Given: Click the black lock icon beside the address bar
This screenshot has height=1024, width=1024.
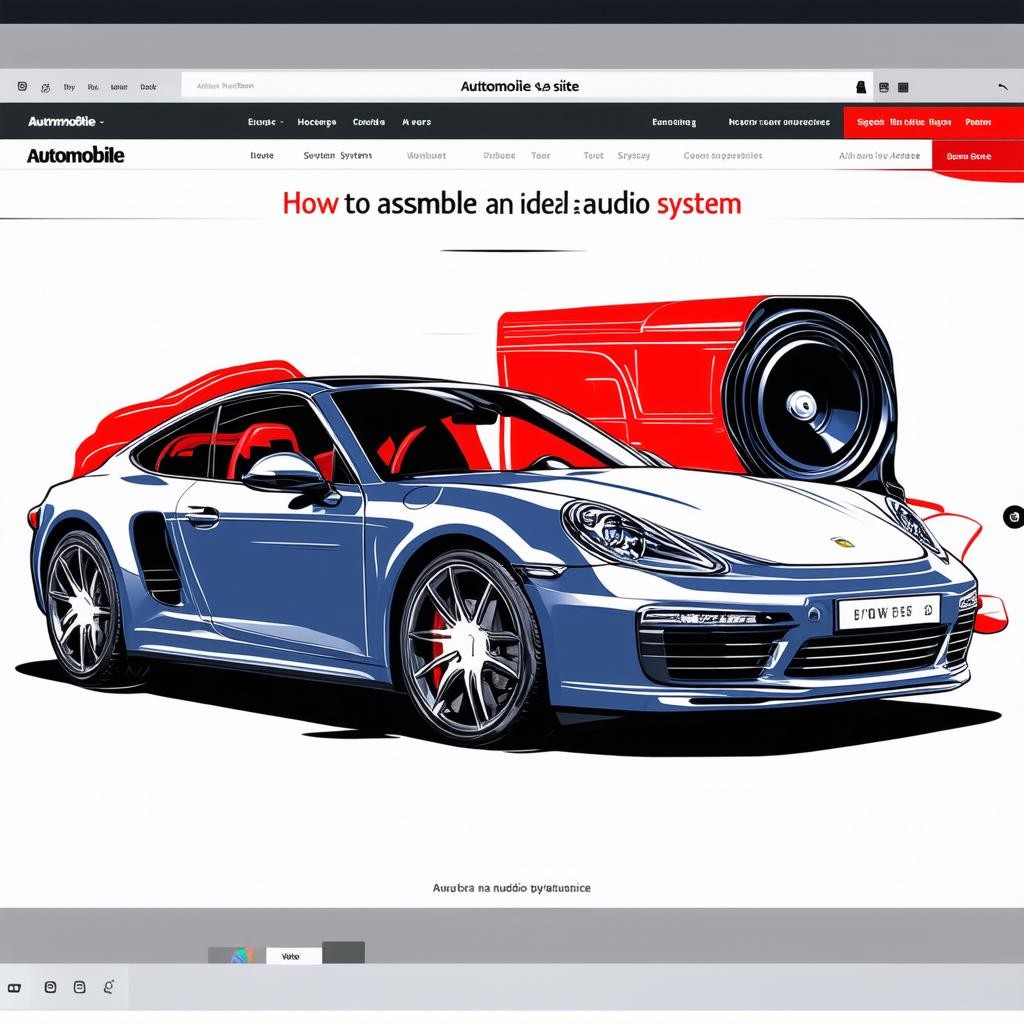Looking at the screenshot, I should click(x=860, y=87).
